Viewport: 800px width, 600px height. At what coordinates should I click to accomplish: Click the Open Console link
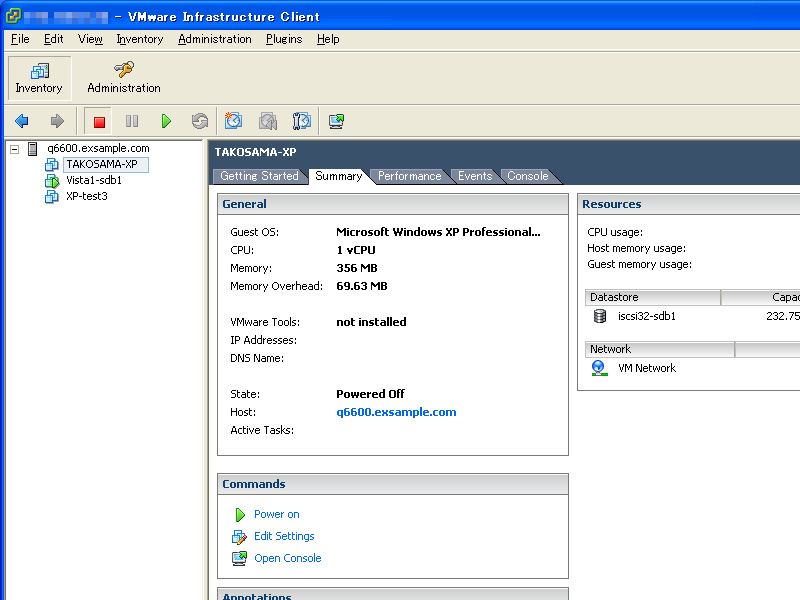288,558
